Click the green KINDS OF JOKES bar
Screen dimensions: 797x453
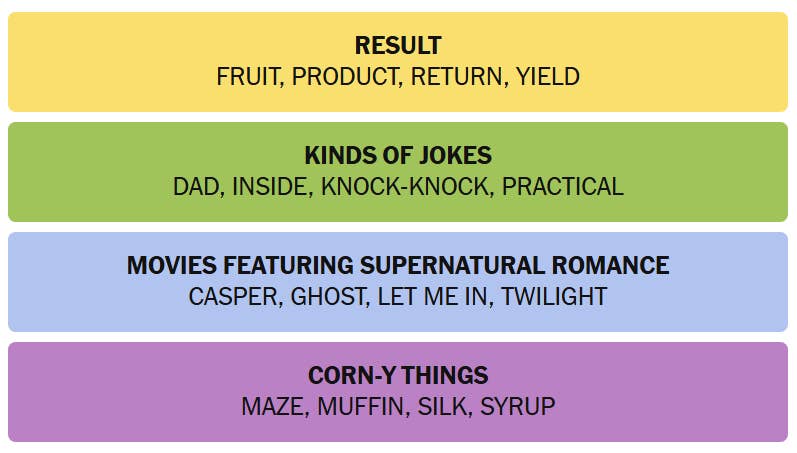[398, 172]
